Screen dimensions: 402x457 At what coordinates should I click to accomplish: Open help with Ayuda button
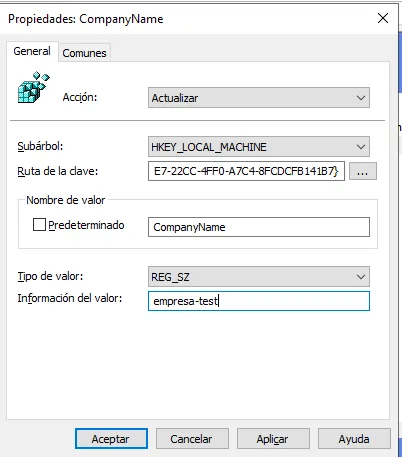(x=354, y=439)
